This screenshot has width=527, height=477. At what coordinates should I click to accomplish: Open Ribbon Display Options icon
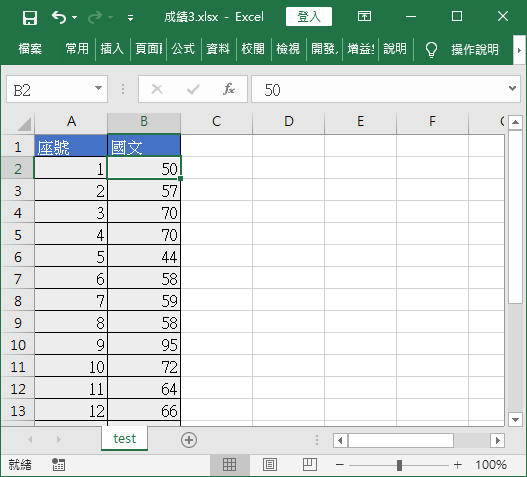tap(364, 16)
